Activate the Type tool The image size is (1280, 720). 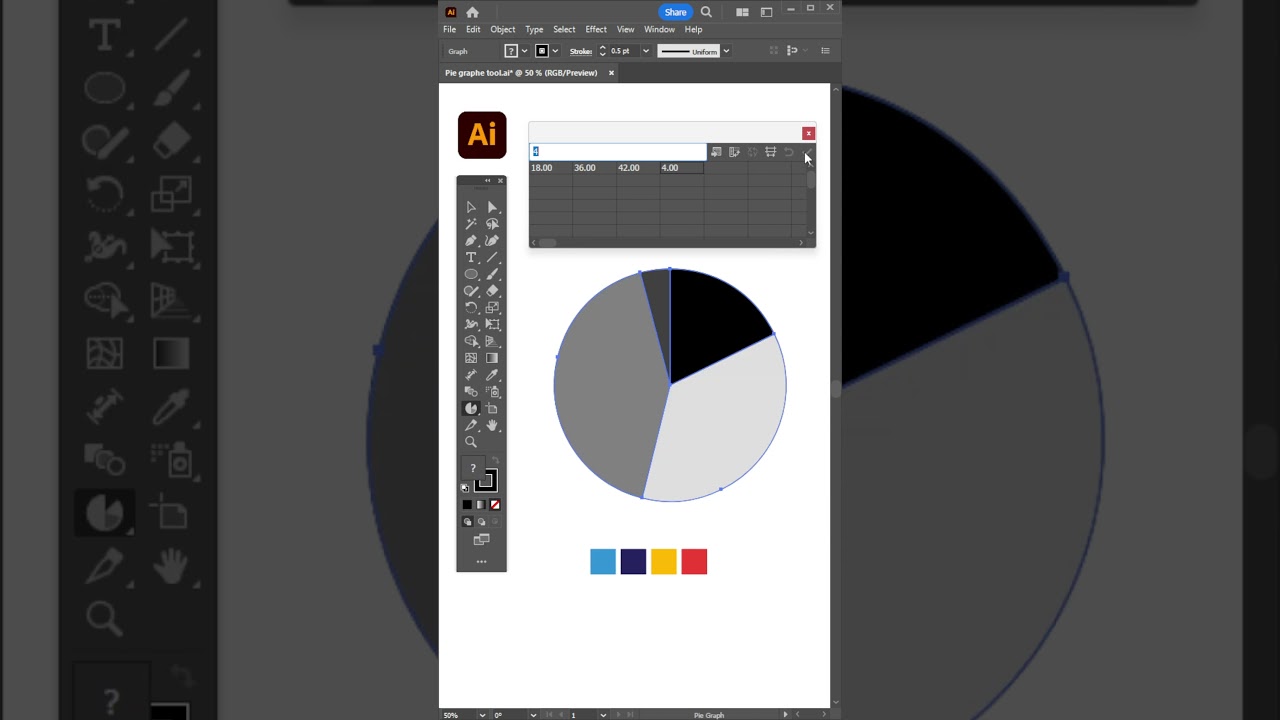pyautogui.click(x=471, y=258)
